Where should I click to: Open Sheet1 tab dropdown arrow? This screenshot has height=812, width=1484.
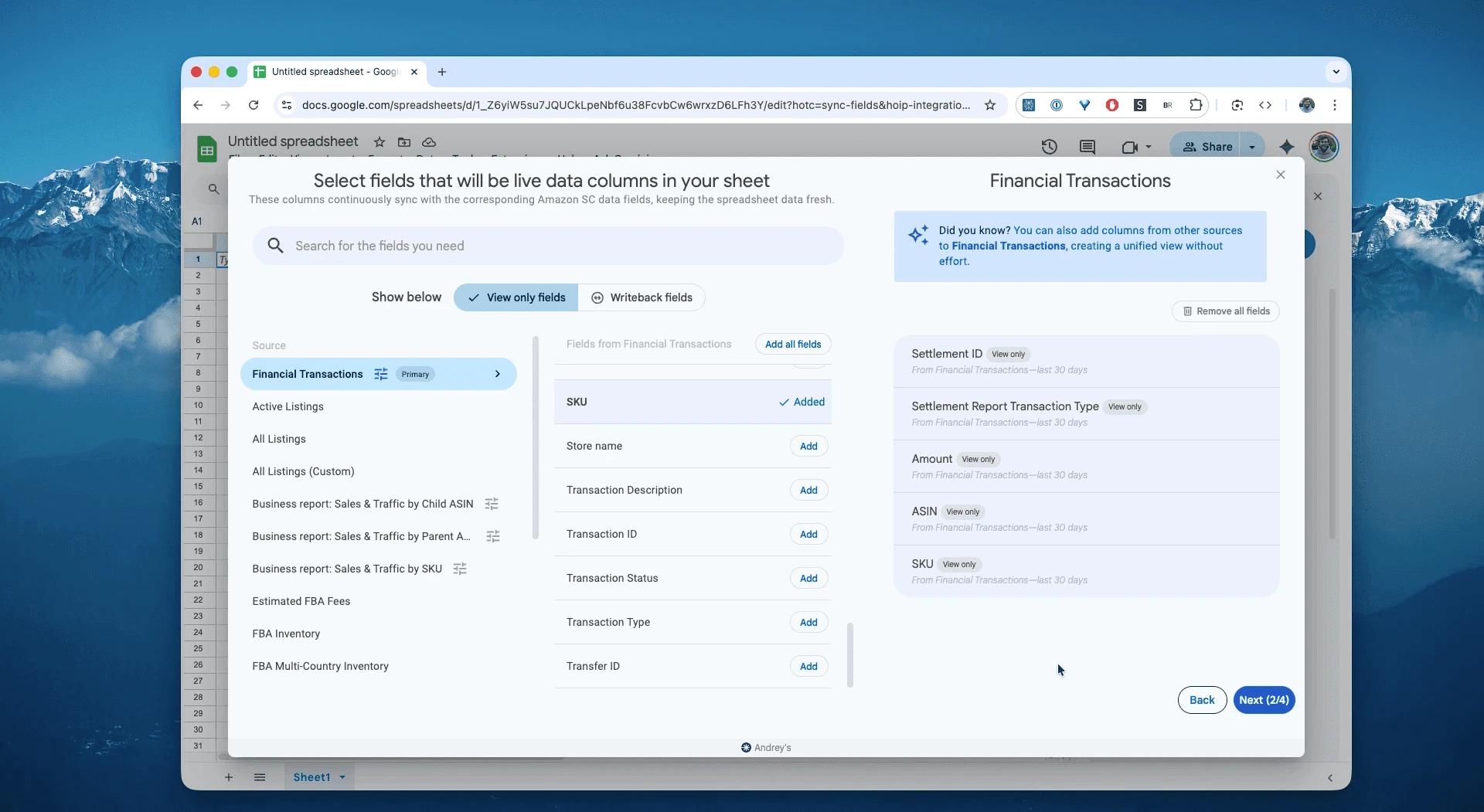342,777
